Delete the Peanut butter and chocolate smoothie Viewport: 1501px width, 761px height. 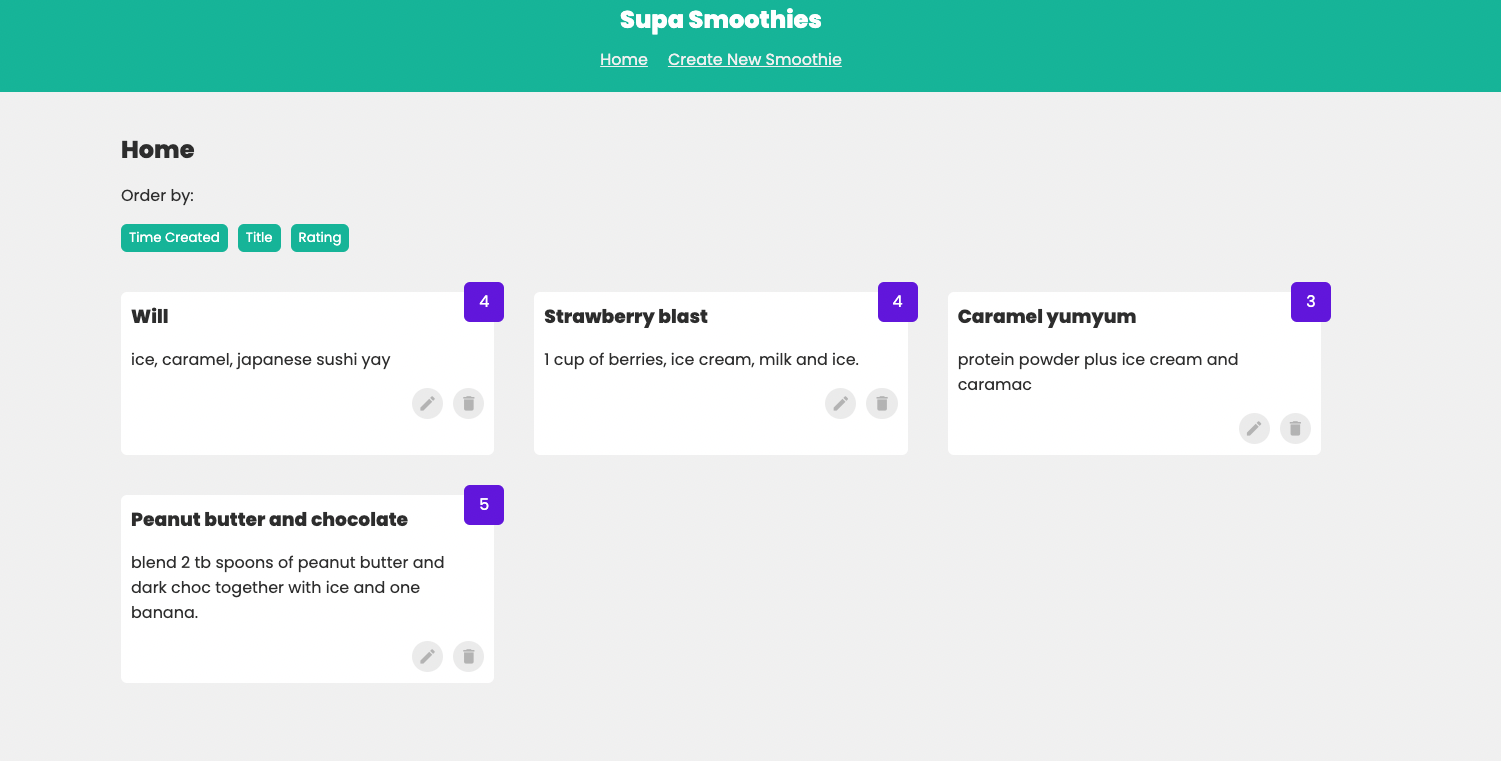(468, 657)
